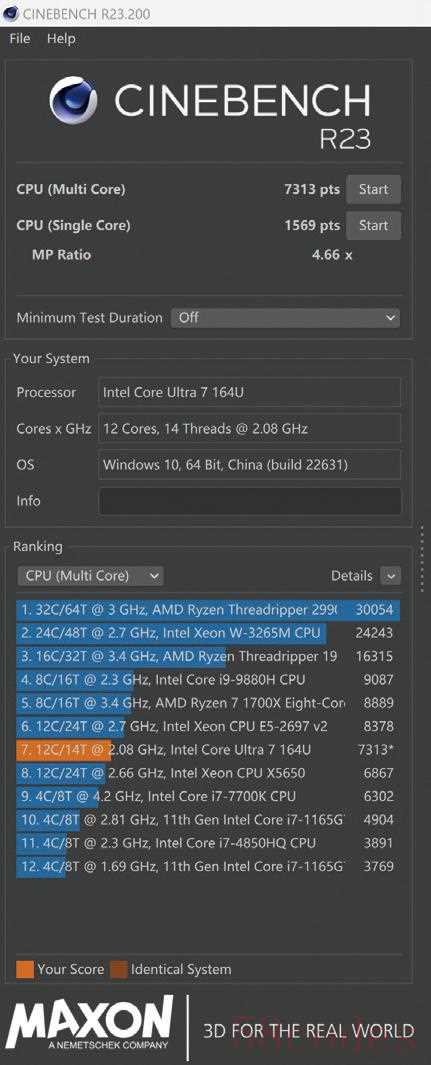The width and height of the screenshot is (431, 1065).
Task: Click the Cinebench app icon in title bar
Action: click(x=10, y=14)
